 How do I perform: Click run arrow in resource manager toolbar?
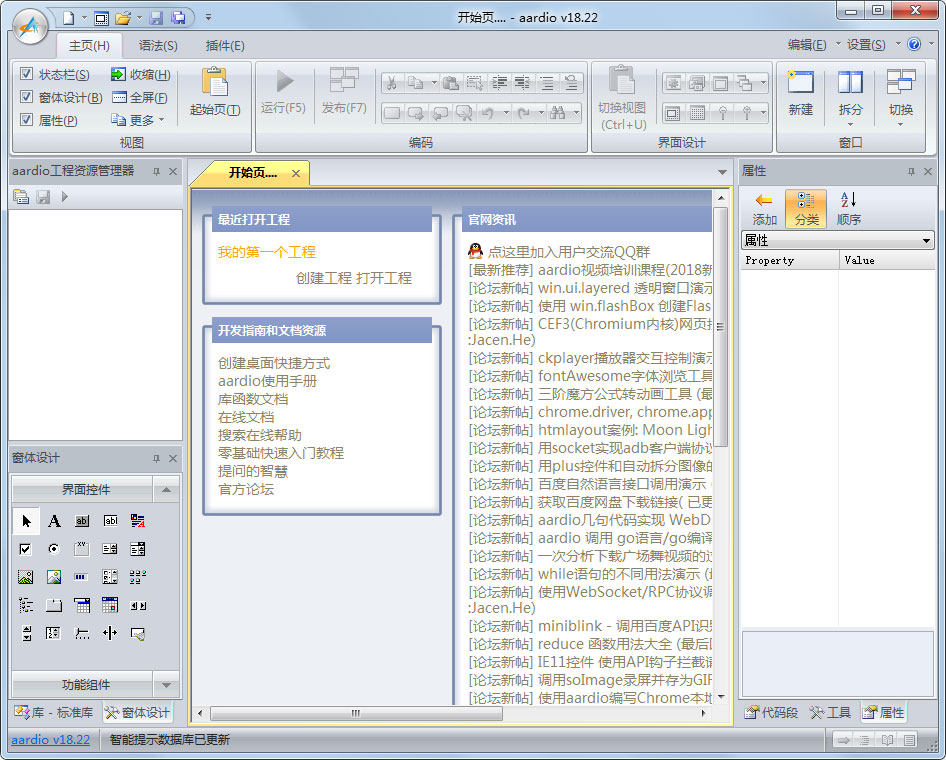point(65,197)
